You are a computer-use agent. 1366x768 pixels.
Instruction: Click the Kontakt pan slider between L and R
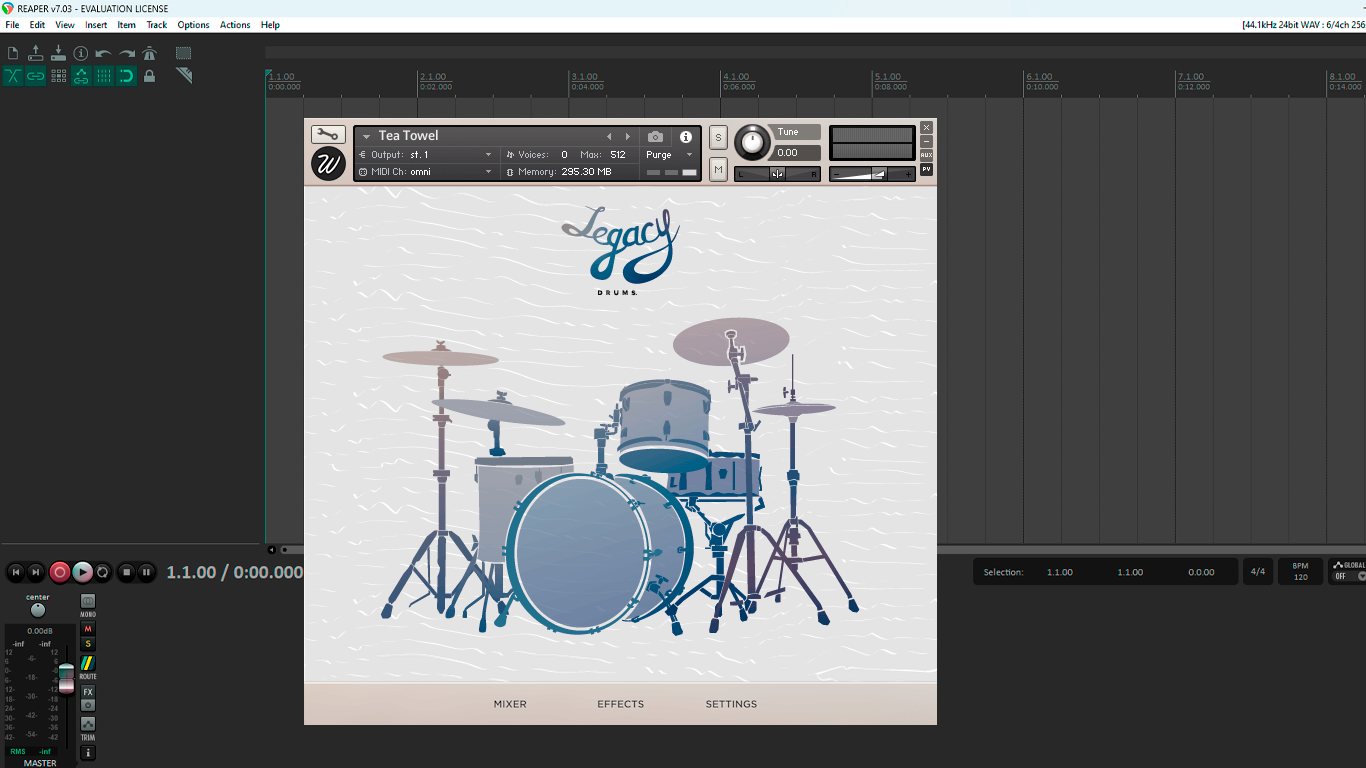pos(777,174)
